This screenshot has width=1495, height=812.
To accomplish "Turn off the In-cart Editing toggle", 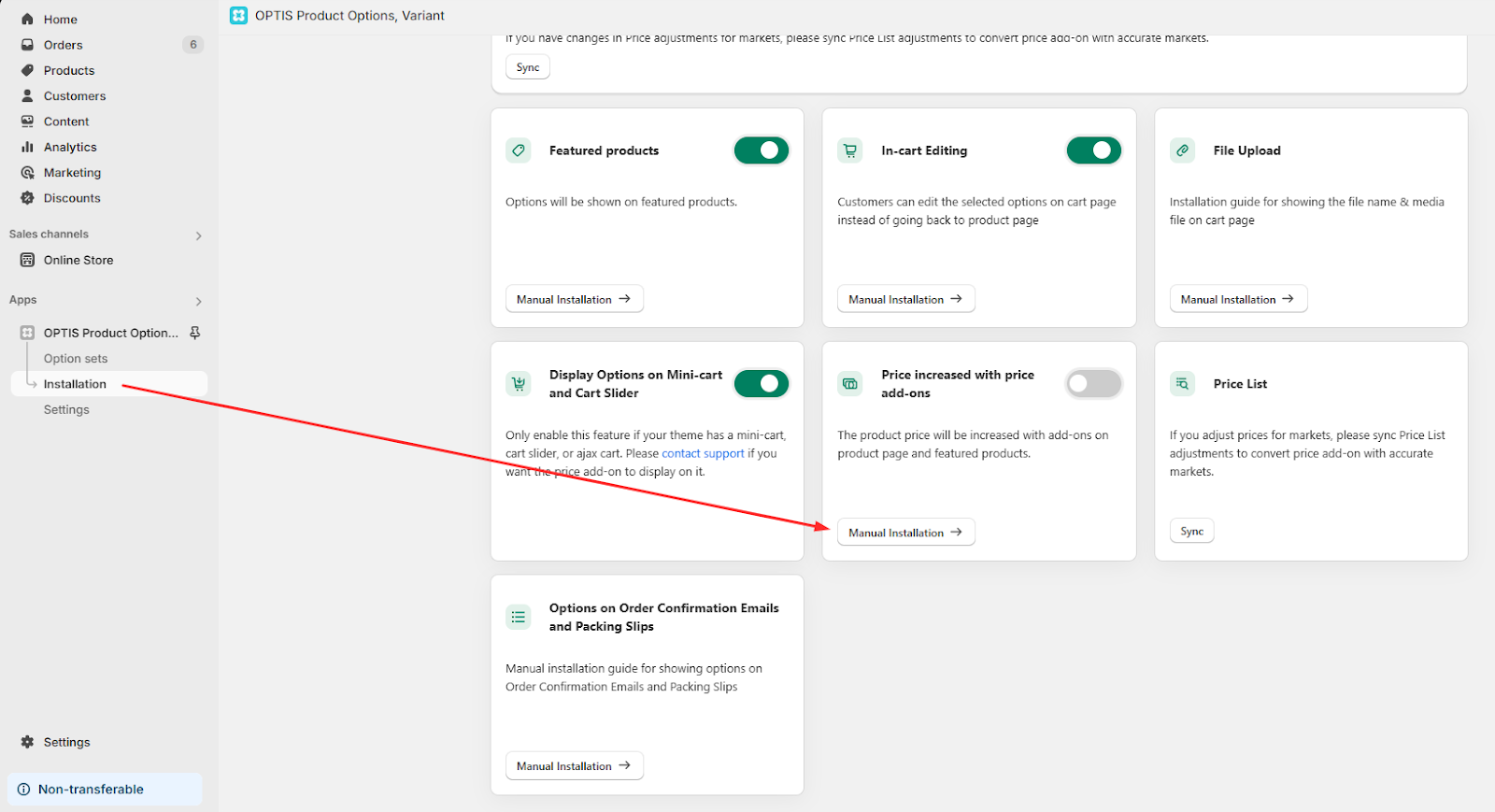I will (1094, 150).
